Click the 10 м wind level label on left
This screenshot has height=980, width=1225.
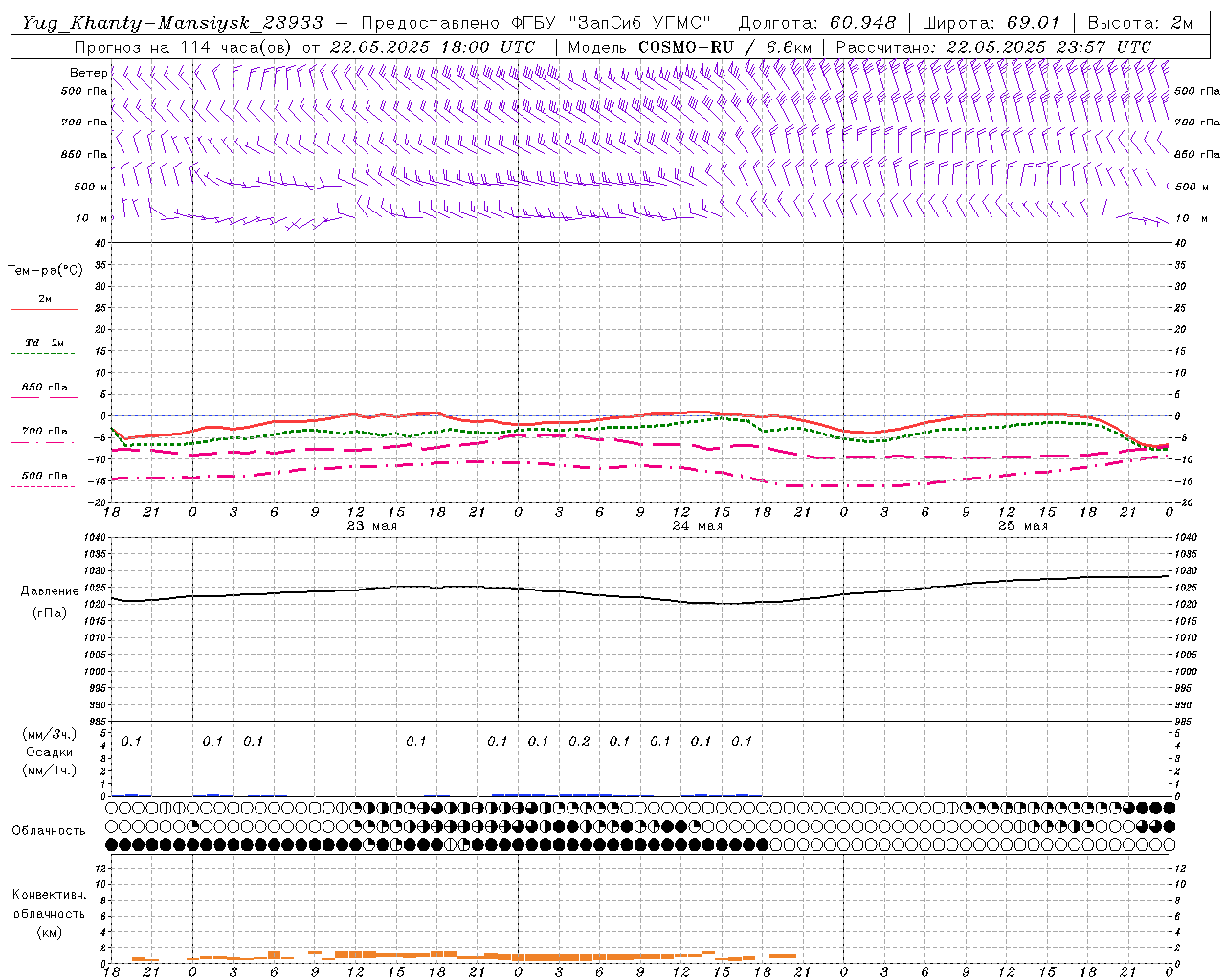[x=92, y=218]
